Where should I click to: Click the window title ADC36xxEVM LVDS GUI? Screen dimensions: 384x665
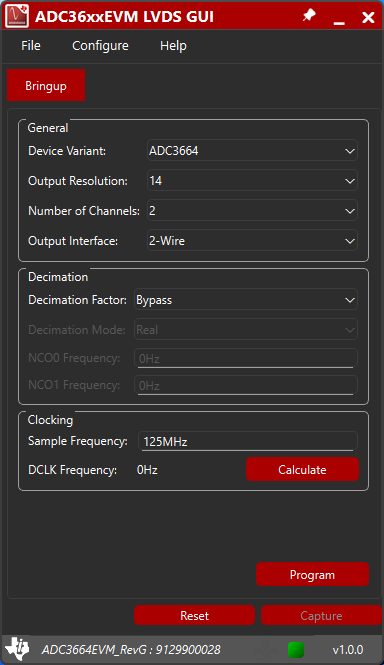pos(124,17)
